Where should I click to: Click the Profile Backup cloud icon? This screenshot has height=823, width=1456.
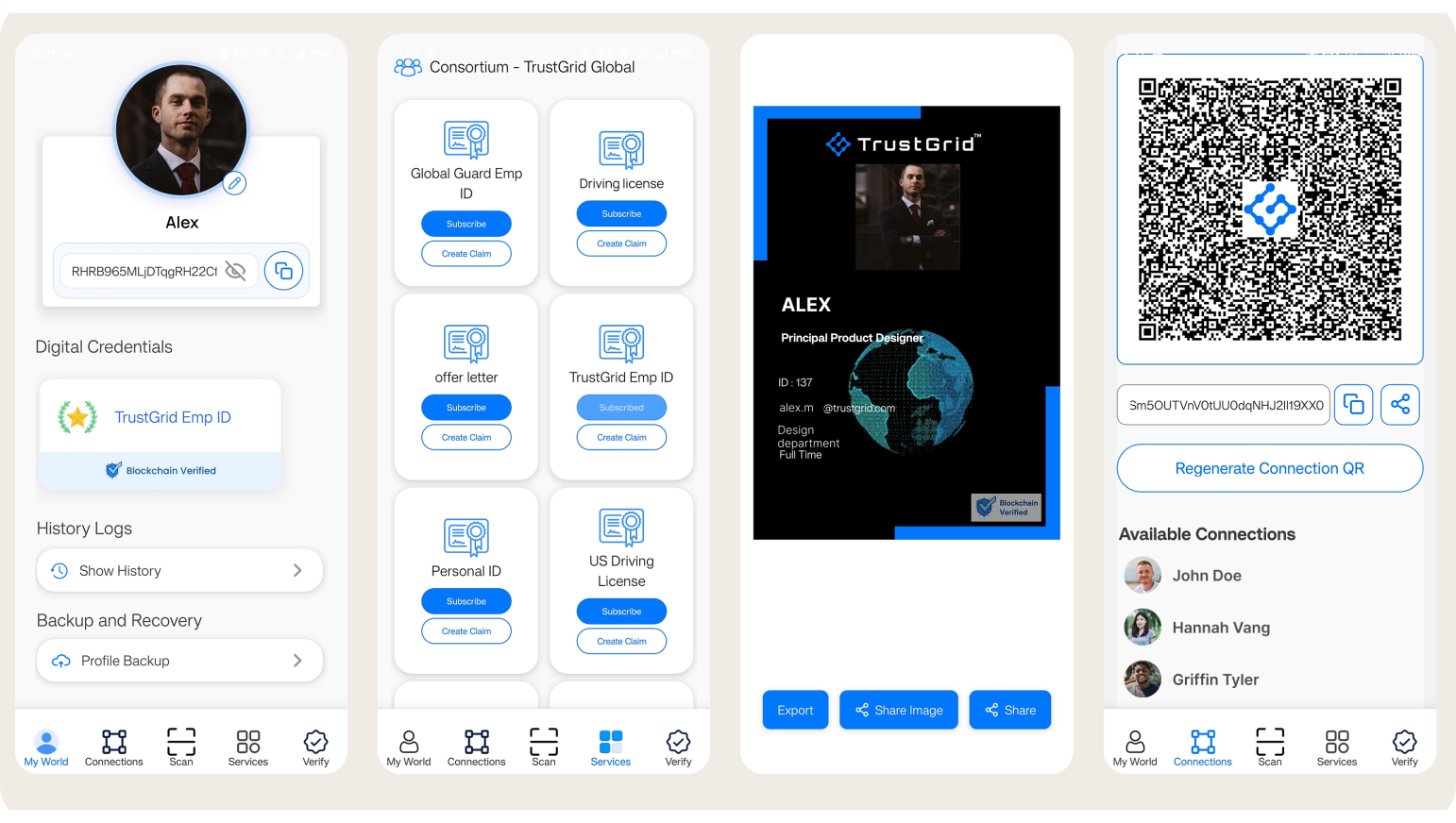[61, 661]
